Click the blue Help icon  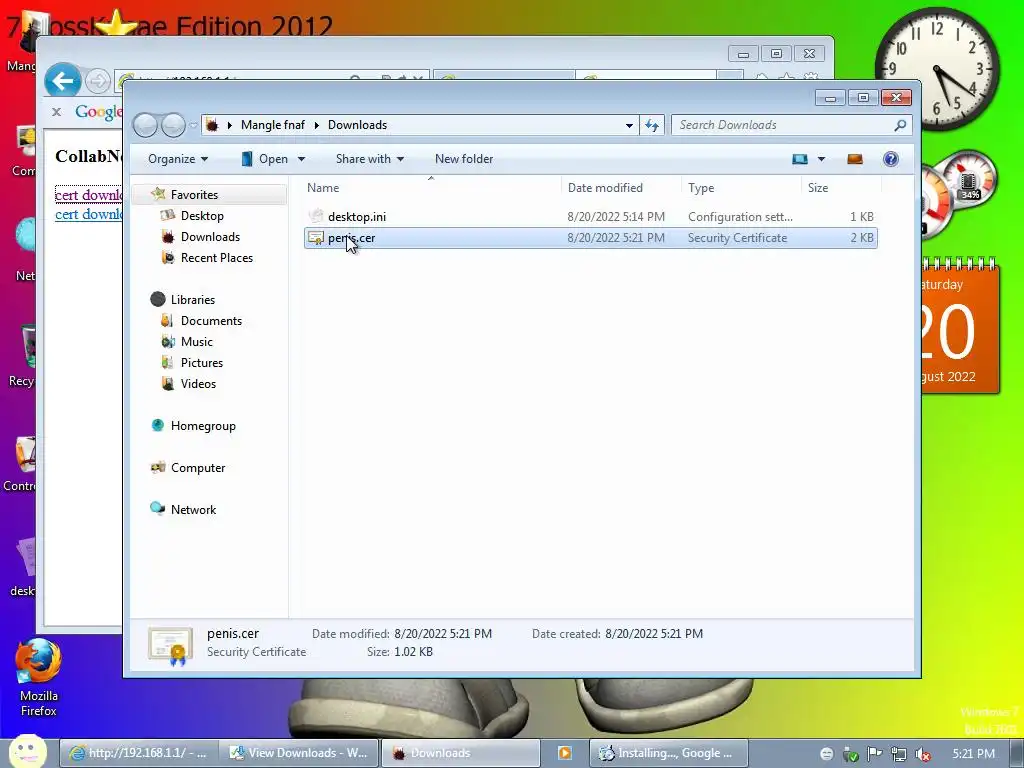(891, 159)
